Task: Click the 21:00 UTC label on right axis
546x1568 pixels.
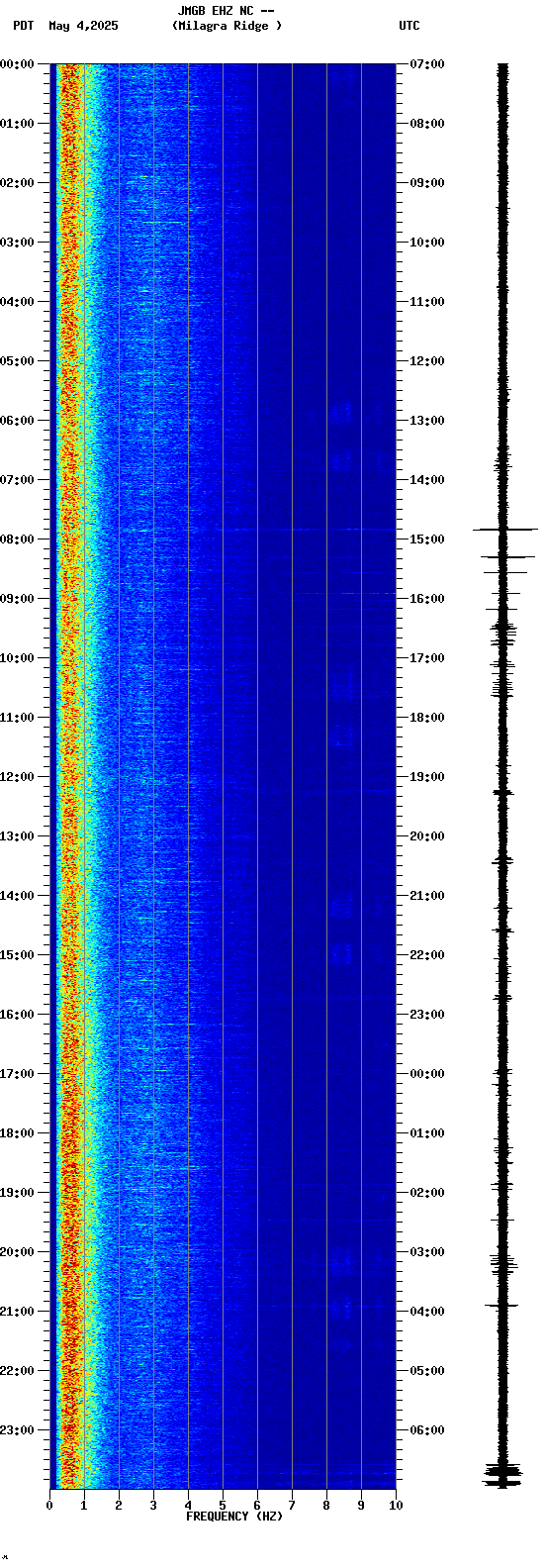Action: click(427, 896)
